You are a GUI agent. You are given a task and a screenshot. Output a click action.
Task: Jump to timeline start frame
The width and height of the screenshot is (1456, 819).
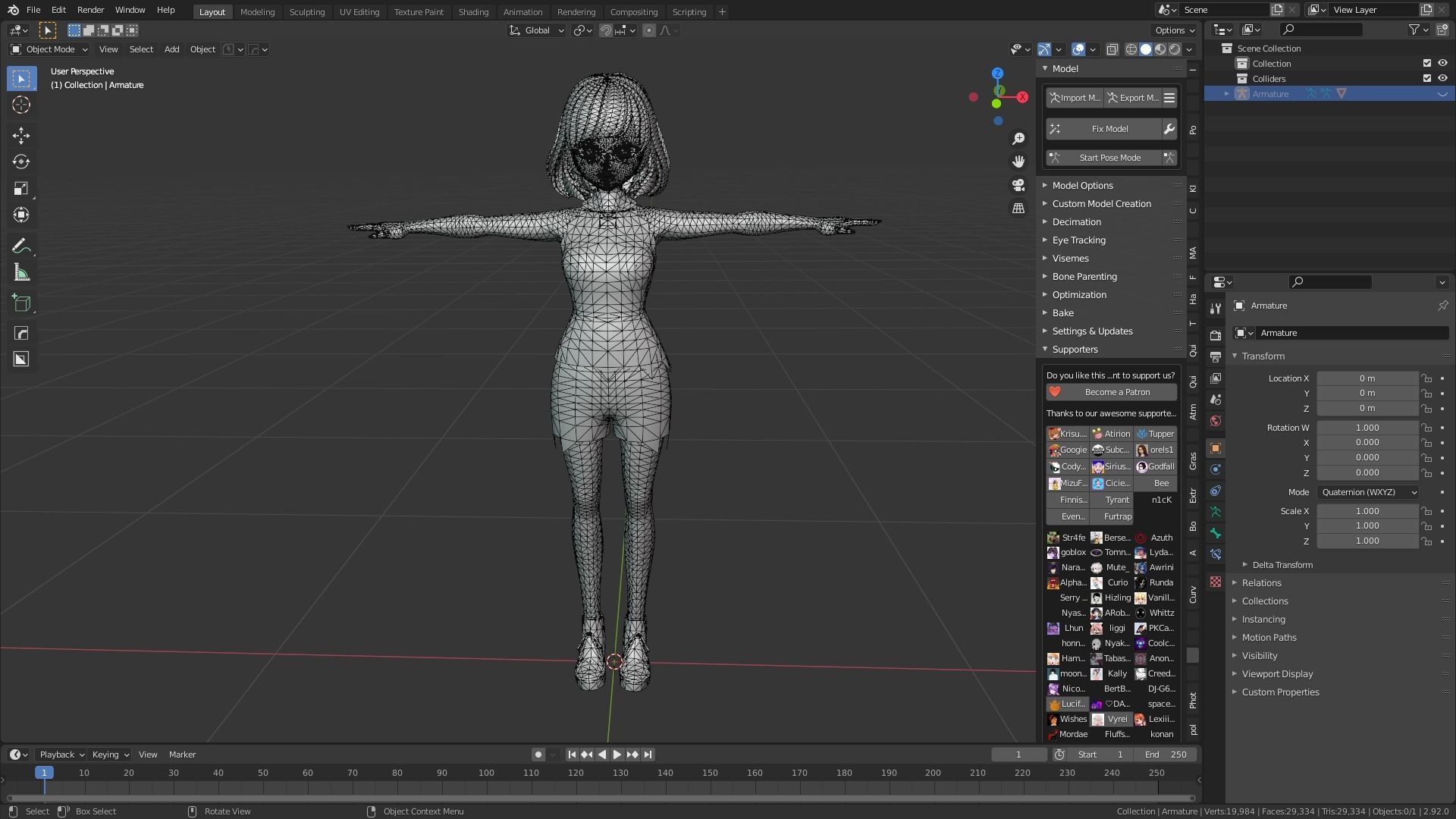click(572, 755)
